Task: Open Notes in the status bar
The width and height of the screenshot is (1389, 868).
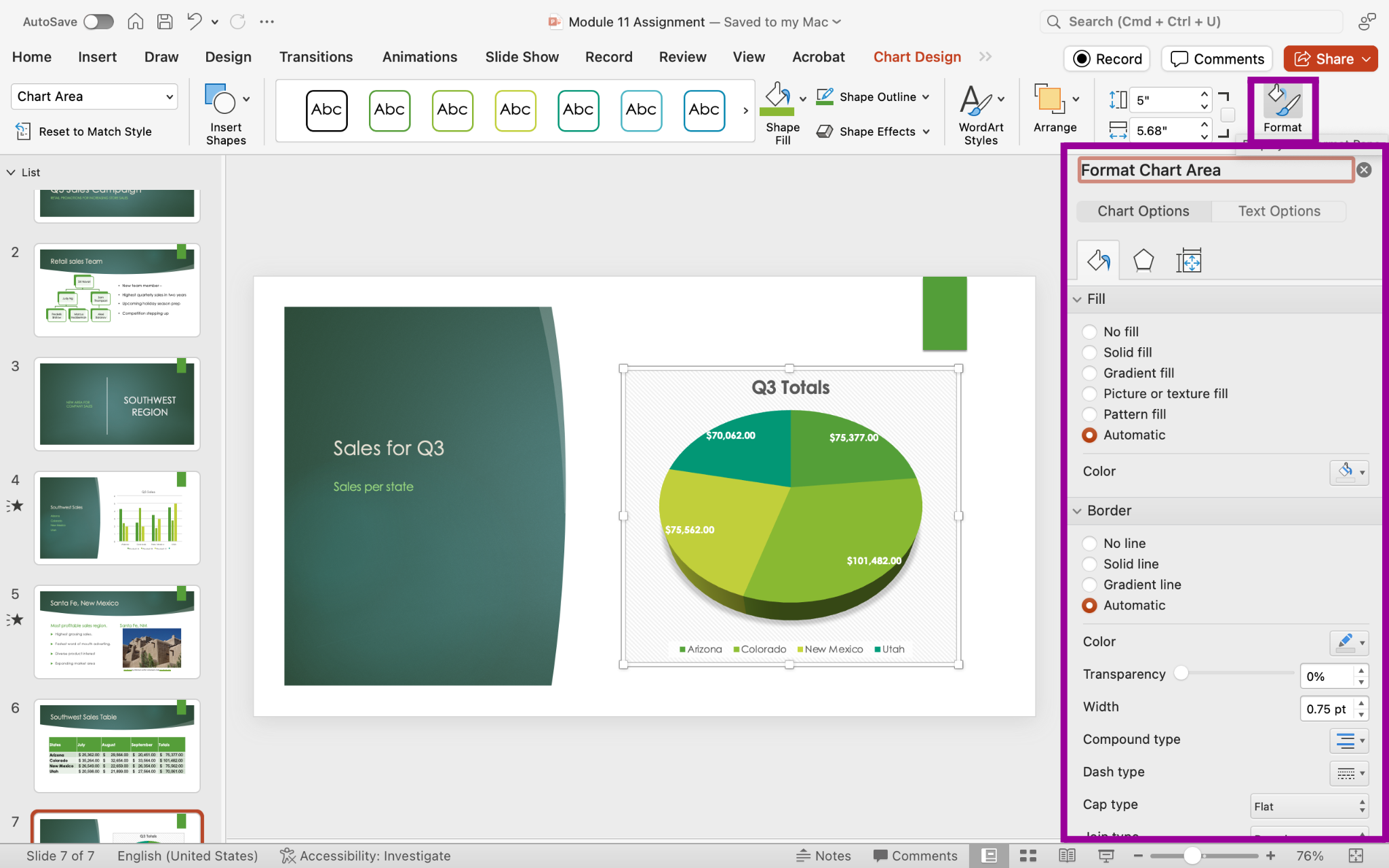Action: click(x=823, y=856)
